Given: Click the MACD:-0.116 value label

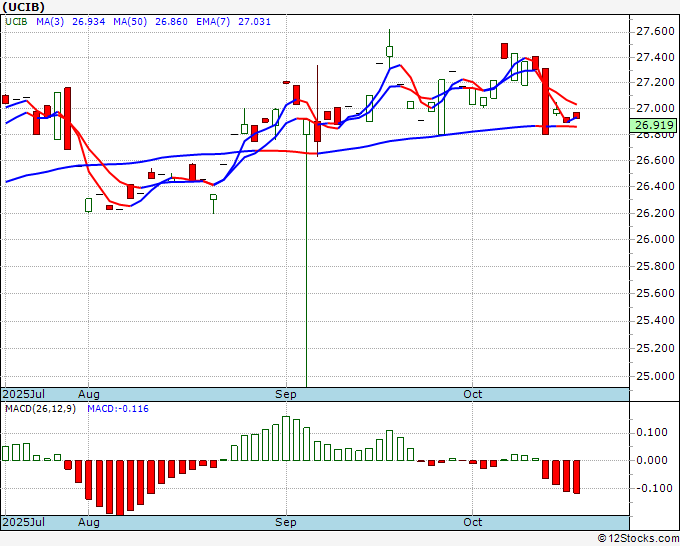Looking at the screenshot, I should tap(118, 409).
